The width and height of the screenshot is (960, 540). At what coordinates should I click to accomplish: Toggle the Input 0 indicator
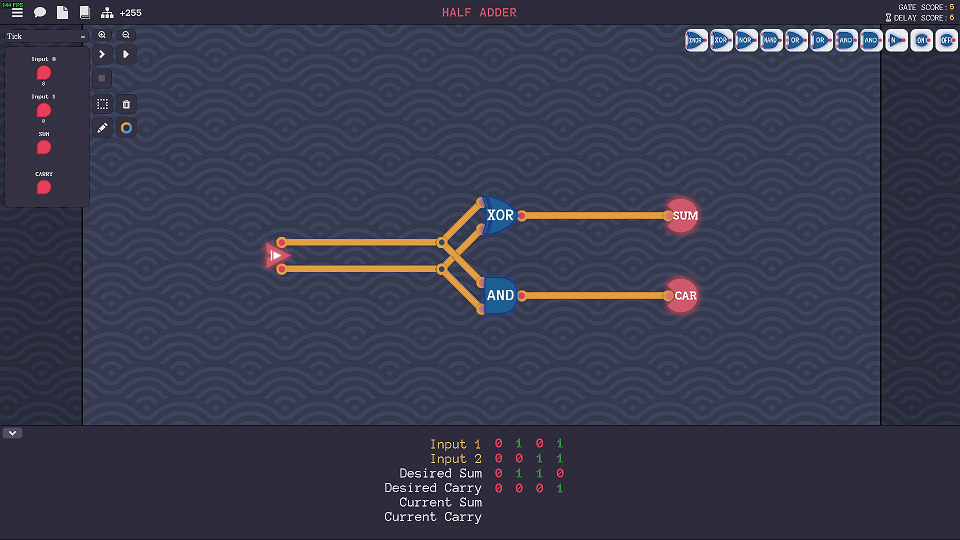44,73
